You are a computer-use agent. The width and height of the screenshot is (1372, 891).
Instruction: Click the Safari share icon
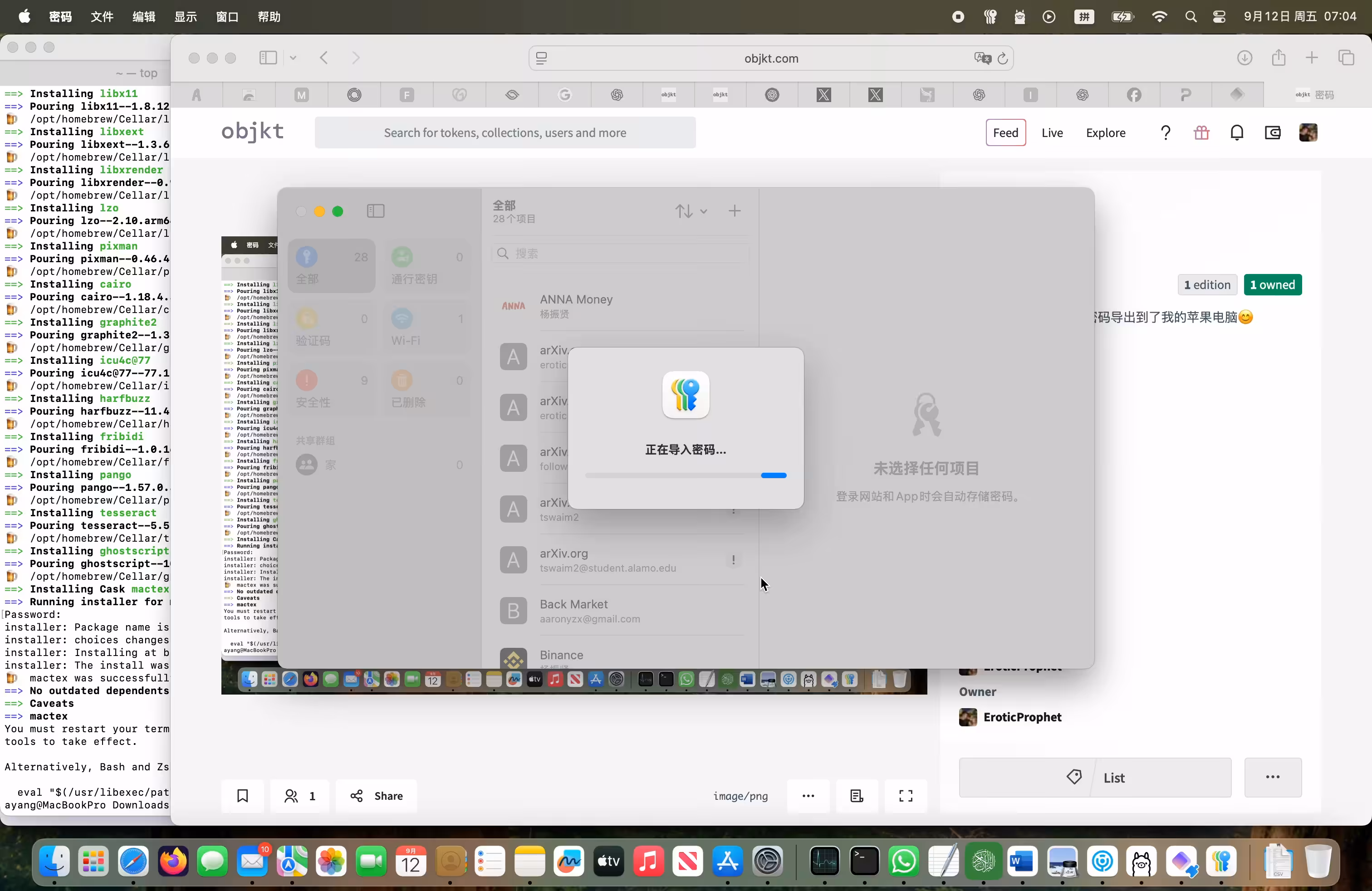coord(1279,58)
